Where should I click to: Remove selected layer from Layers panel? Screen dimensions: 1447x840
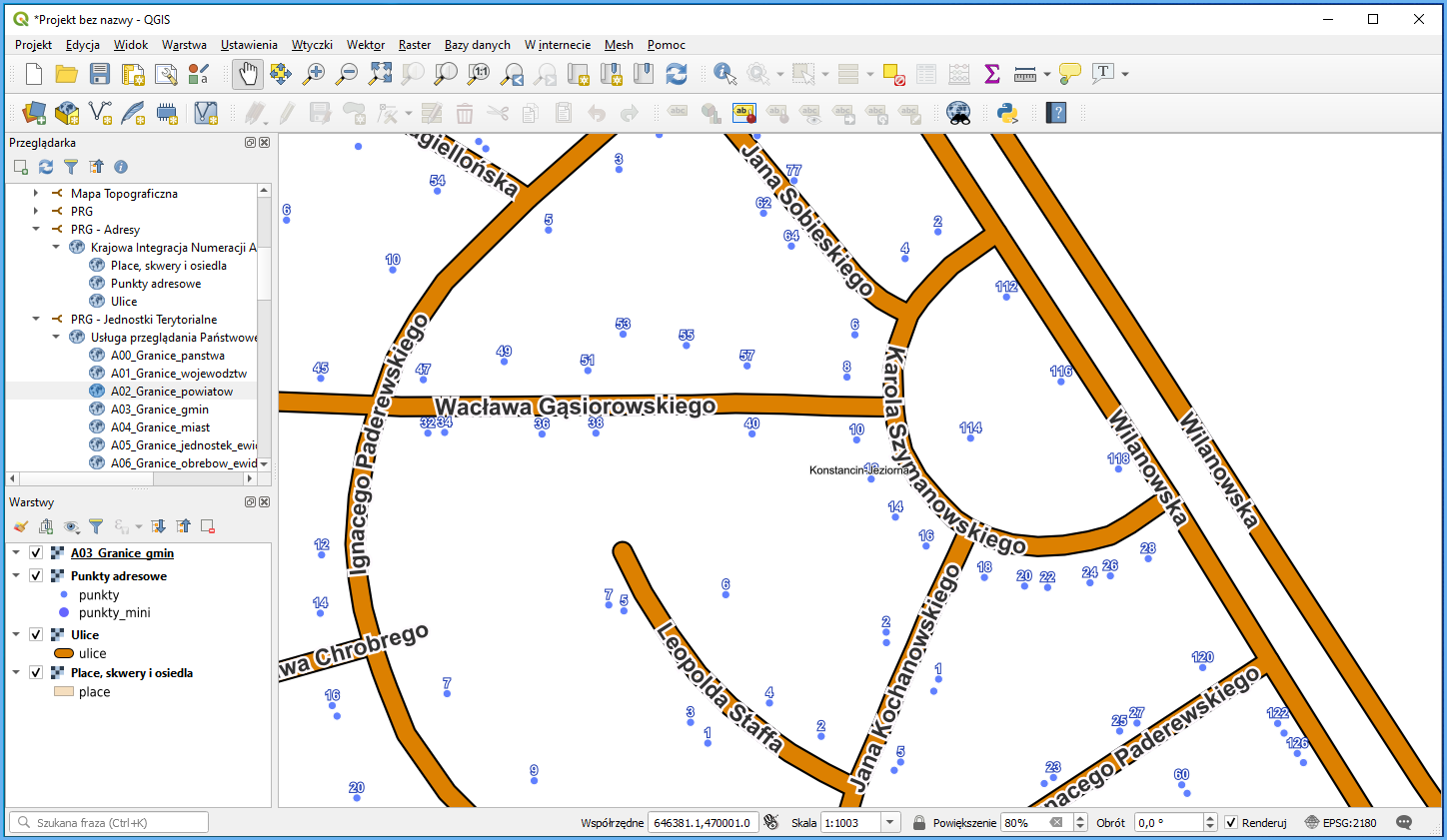208,526
